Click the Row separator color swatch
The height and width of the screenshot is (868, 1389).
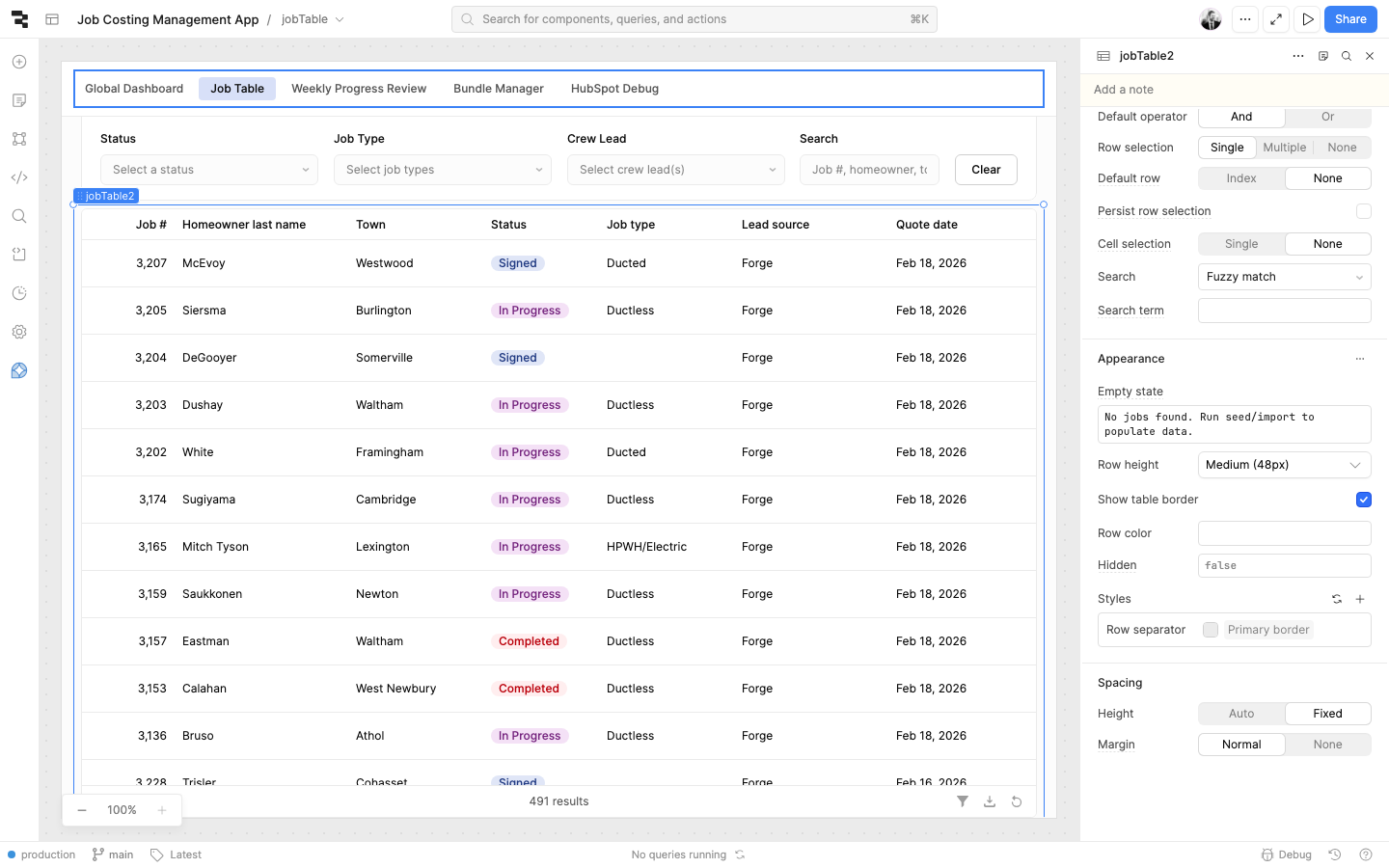[x=1211, y=630]
